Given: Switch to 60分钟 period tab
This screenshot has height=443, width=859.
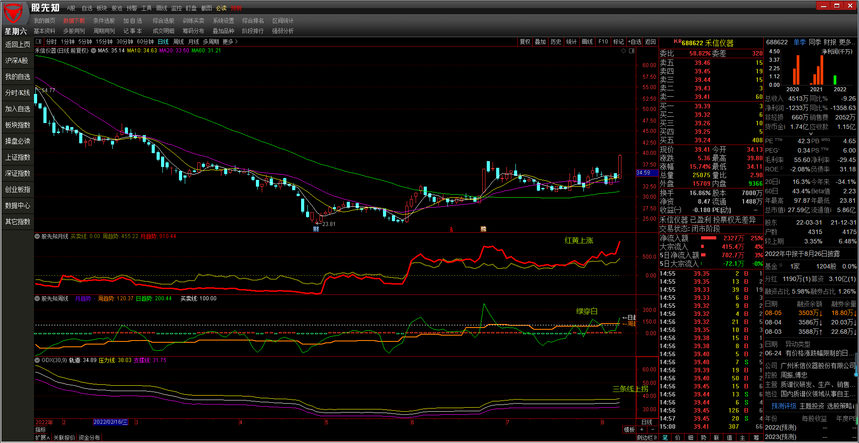Looking at the screenshot, I should (145, 42).
